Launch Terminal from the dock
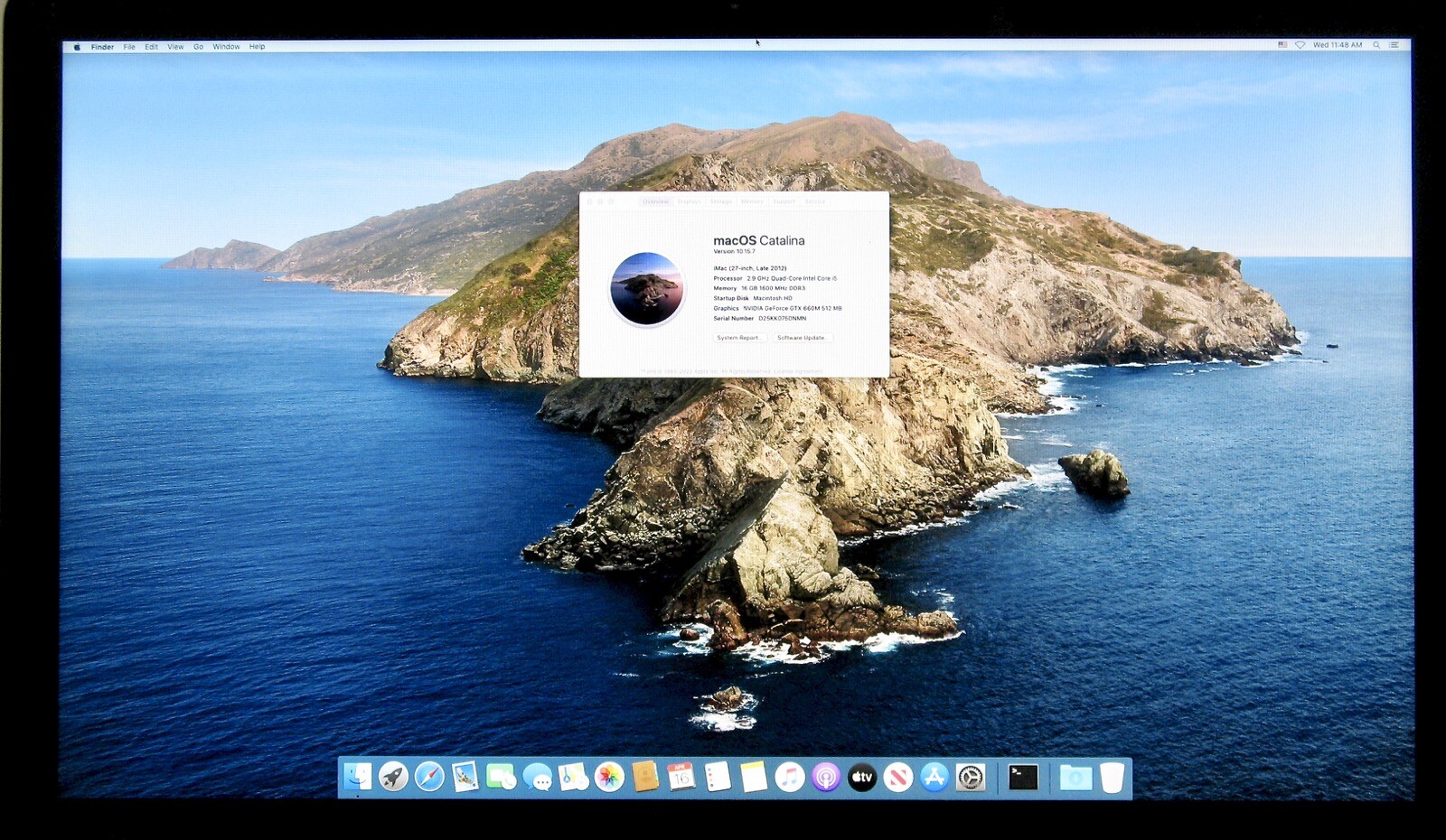1446x840 pixels. pyautogui.click(x=1023, y=776)
